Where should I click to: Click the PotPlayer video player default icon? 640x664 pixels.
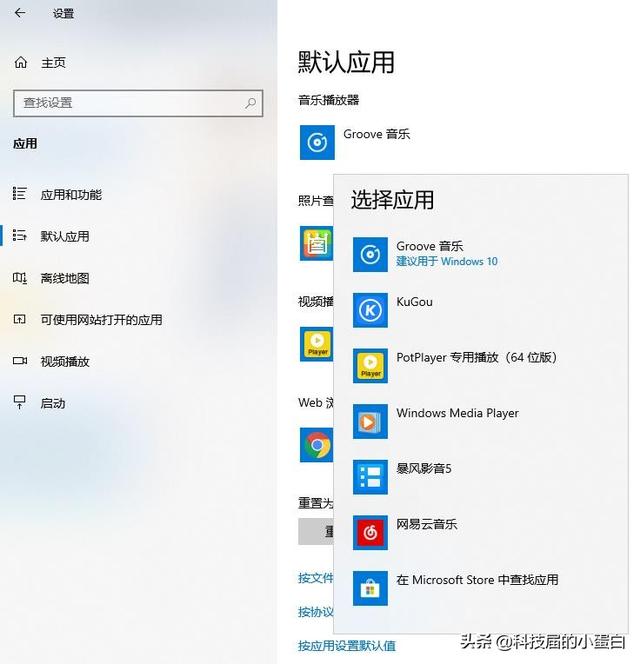(316, 344)
